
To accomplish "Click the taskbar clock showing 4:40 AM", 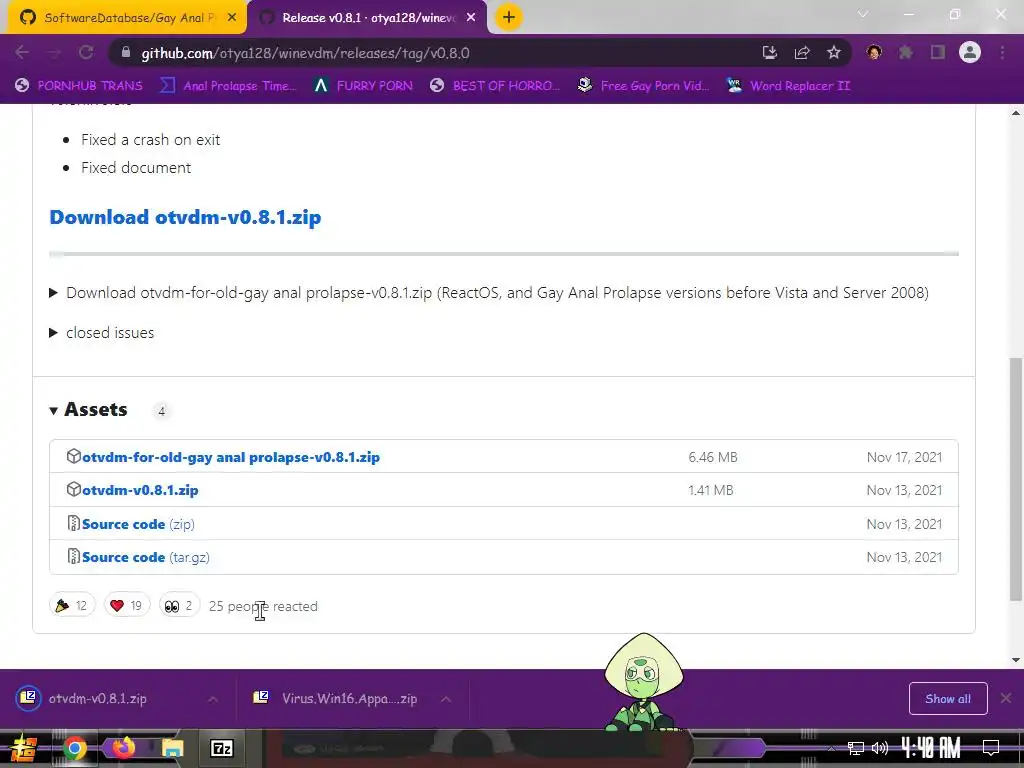I will (x=931, y=748).
